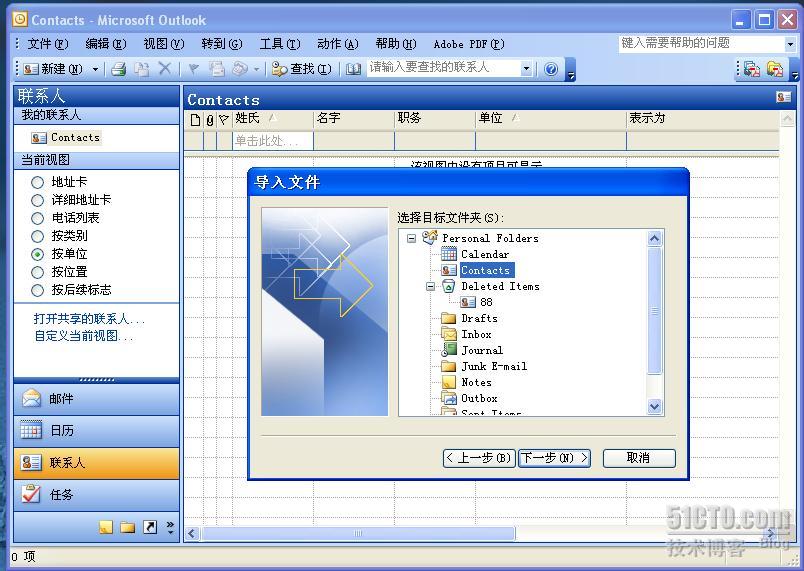
Task: Click the 上一步(B) button in import dialog
Action: 478,458
